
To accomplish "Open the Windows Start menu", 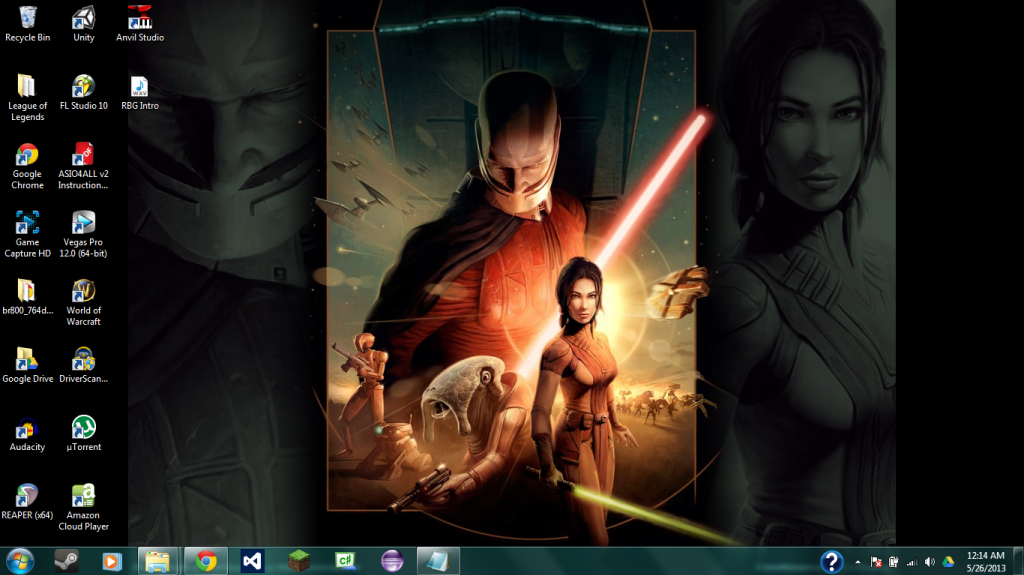I will coord(20,561).
